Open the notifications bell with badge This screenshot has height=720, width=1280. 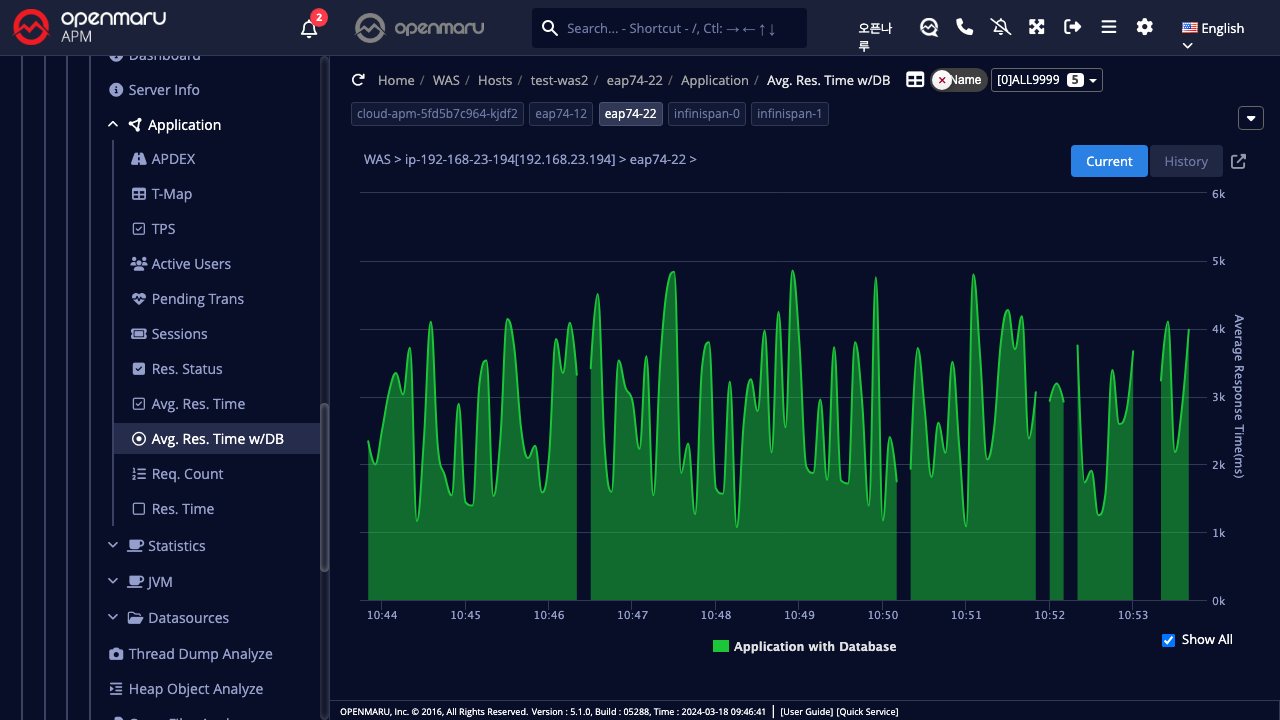(310, 28)
